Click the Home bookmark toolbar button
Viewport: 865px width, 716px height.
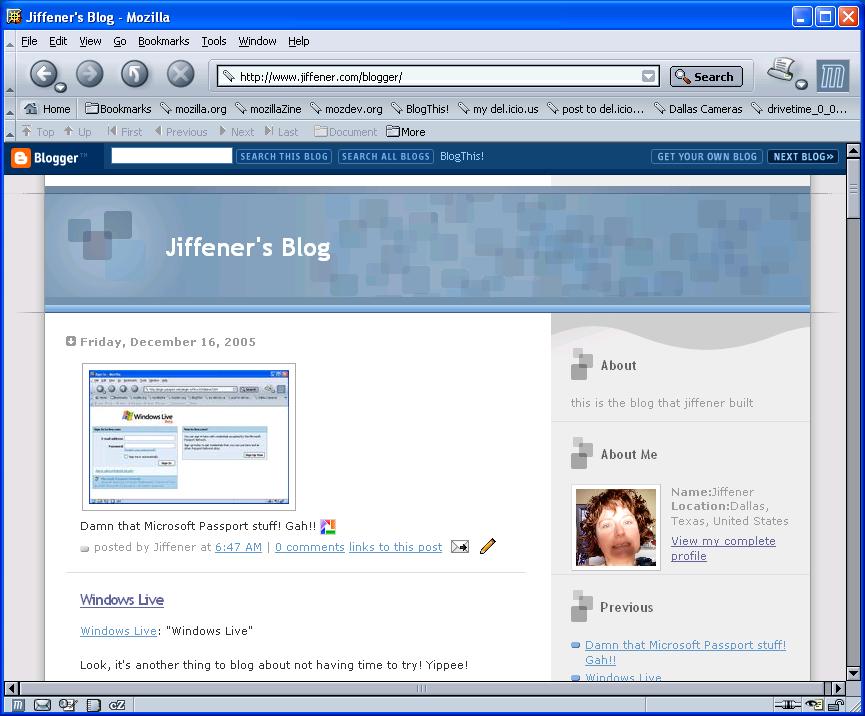click(47, 109)
